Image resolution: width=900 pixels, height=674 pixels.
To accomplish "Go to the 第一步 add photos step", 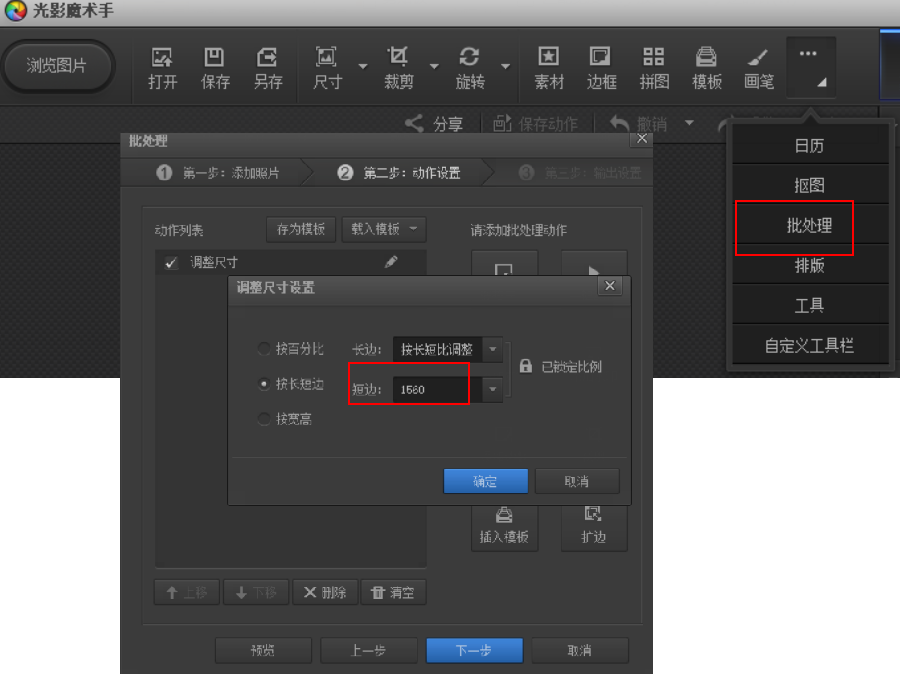I will 220,171.
